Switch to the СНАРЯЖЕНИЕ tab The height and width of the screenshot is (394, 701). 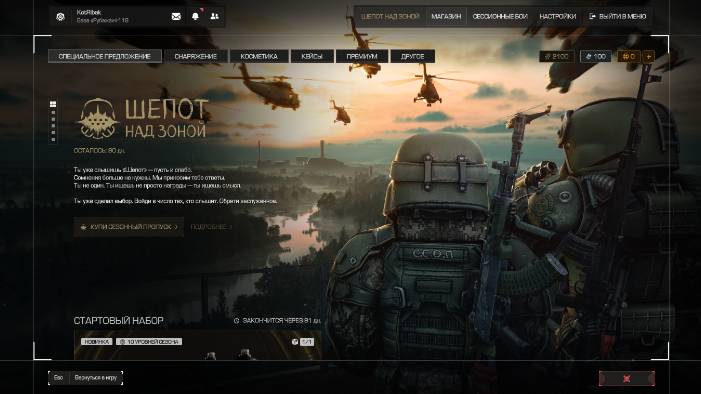195,56
